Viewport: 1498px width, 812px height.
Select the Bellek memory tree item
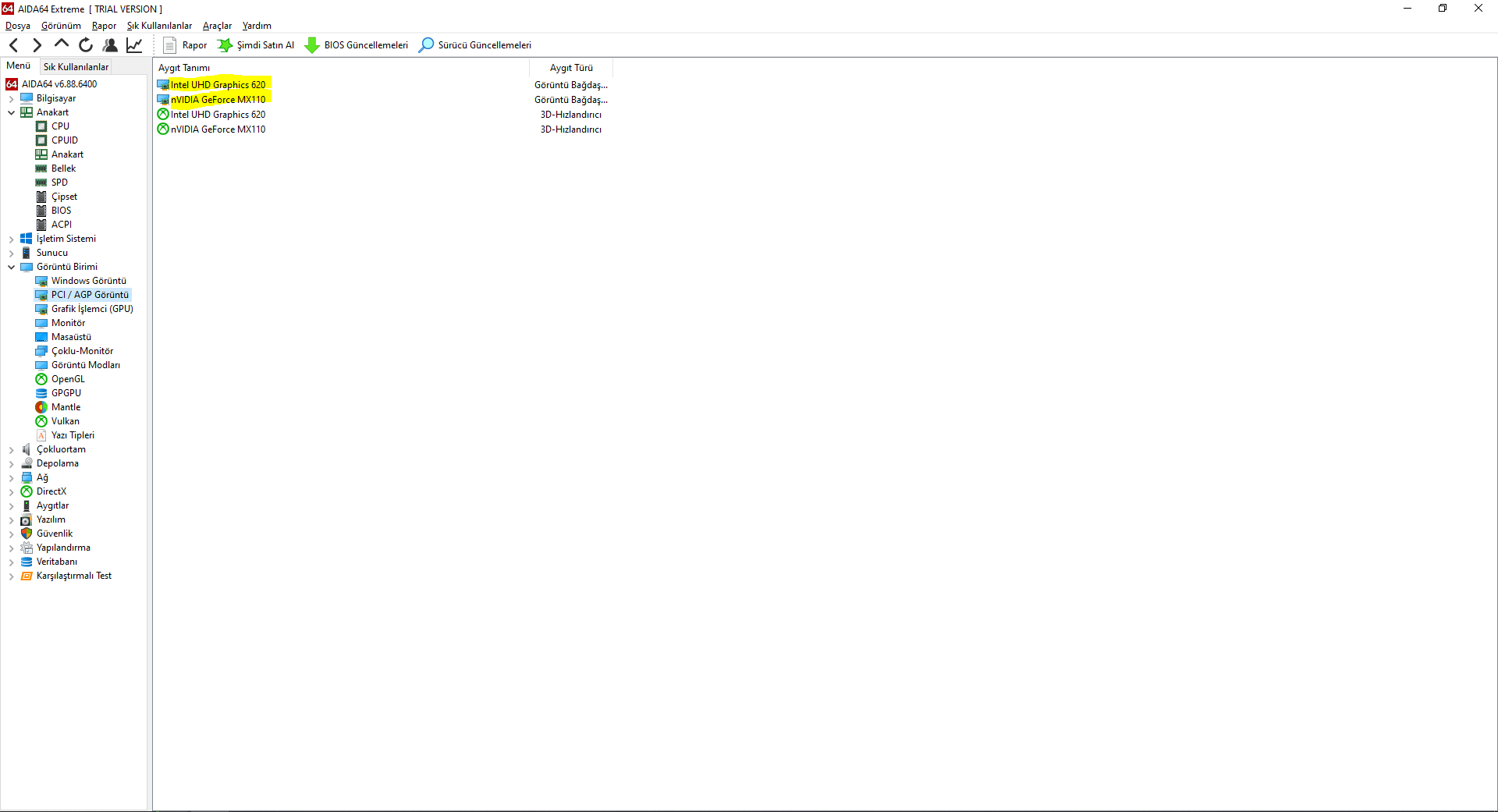[56, 168]
